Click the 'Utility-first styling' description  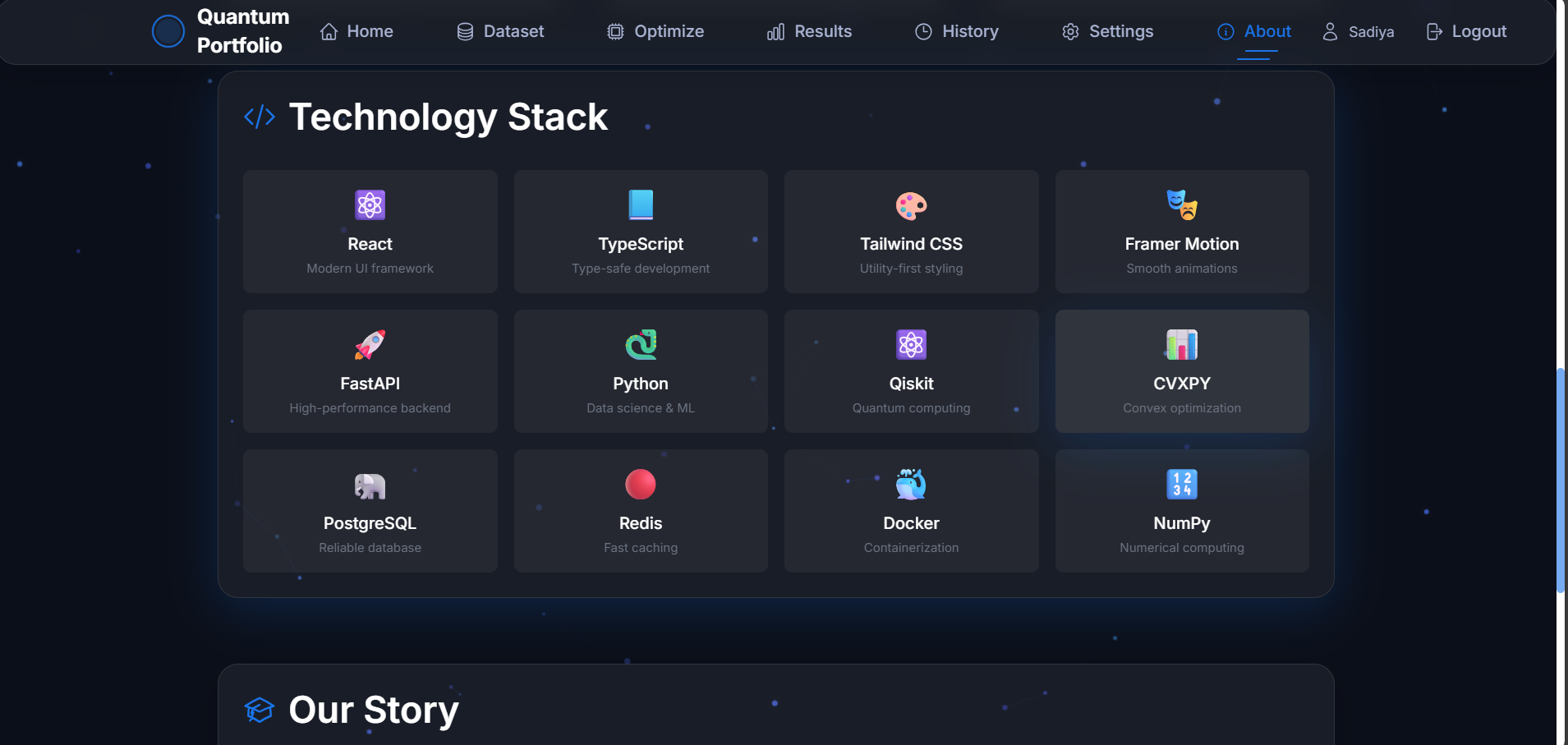point(912,269)
